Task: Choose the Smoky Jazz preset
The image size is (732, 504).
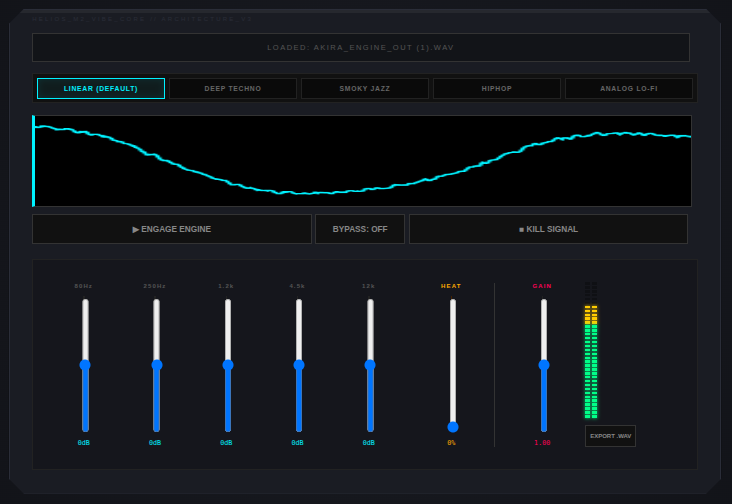Action: (365, 89)
